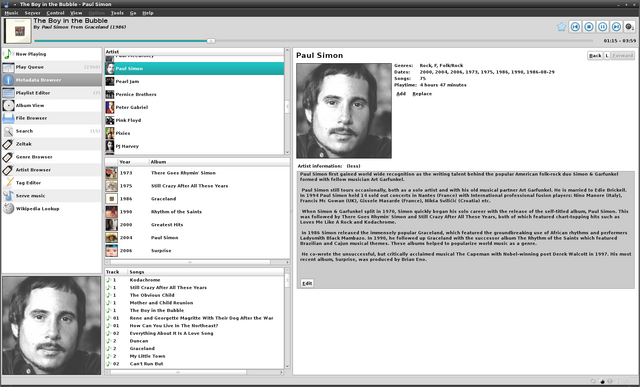Open the Zeltak tag icon
Image resolution: width=640 pixels, height=387 pixels.
click(8, 144)
